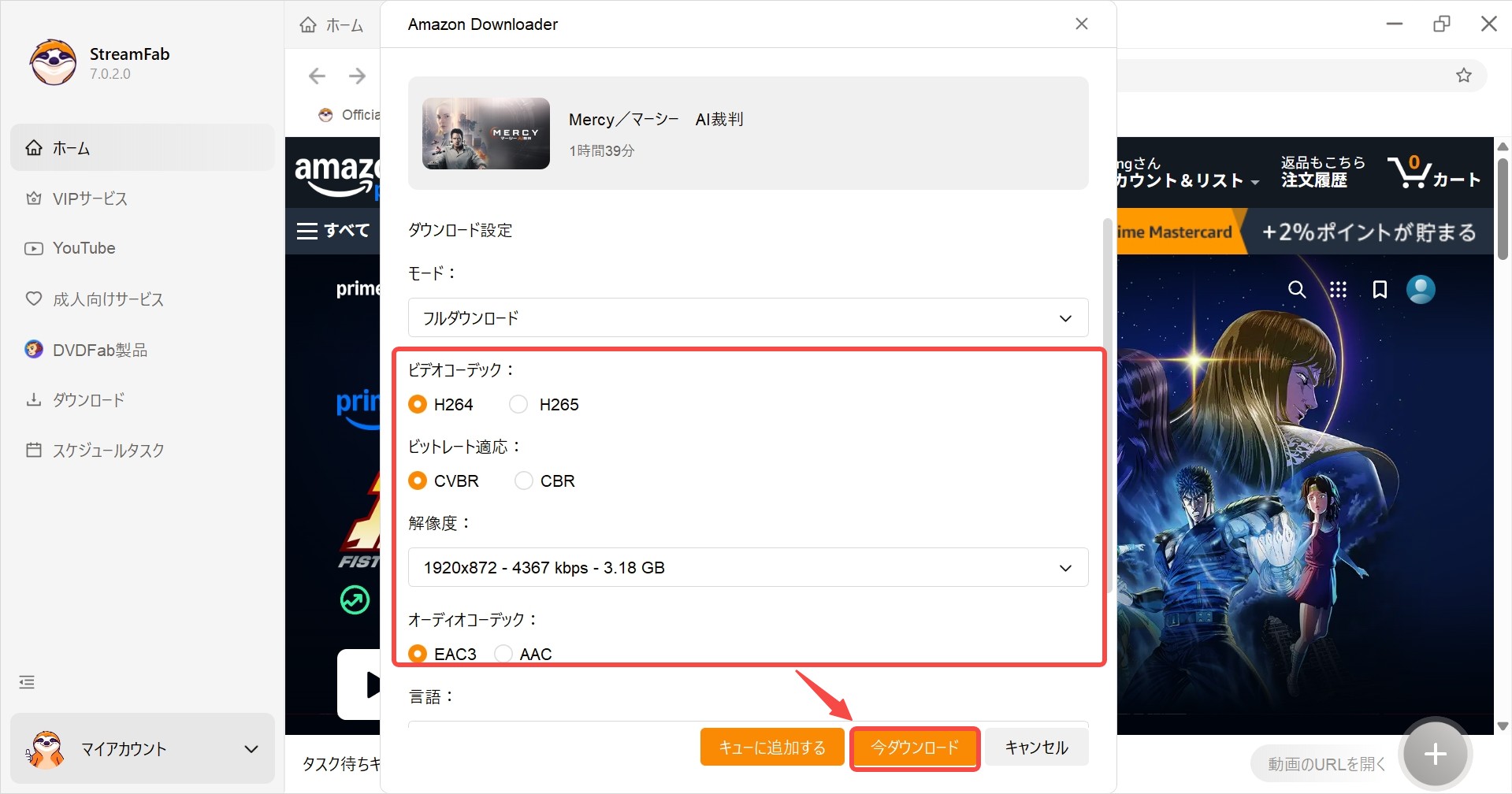This screenshot has height=794, width=1512.
Task: Go back with the left arrow
Action: (x=317, y=76)
